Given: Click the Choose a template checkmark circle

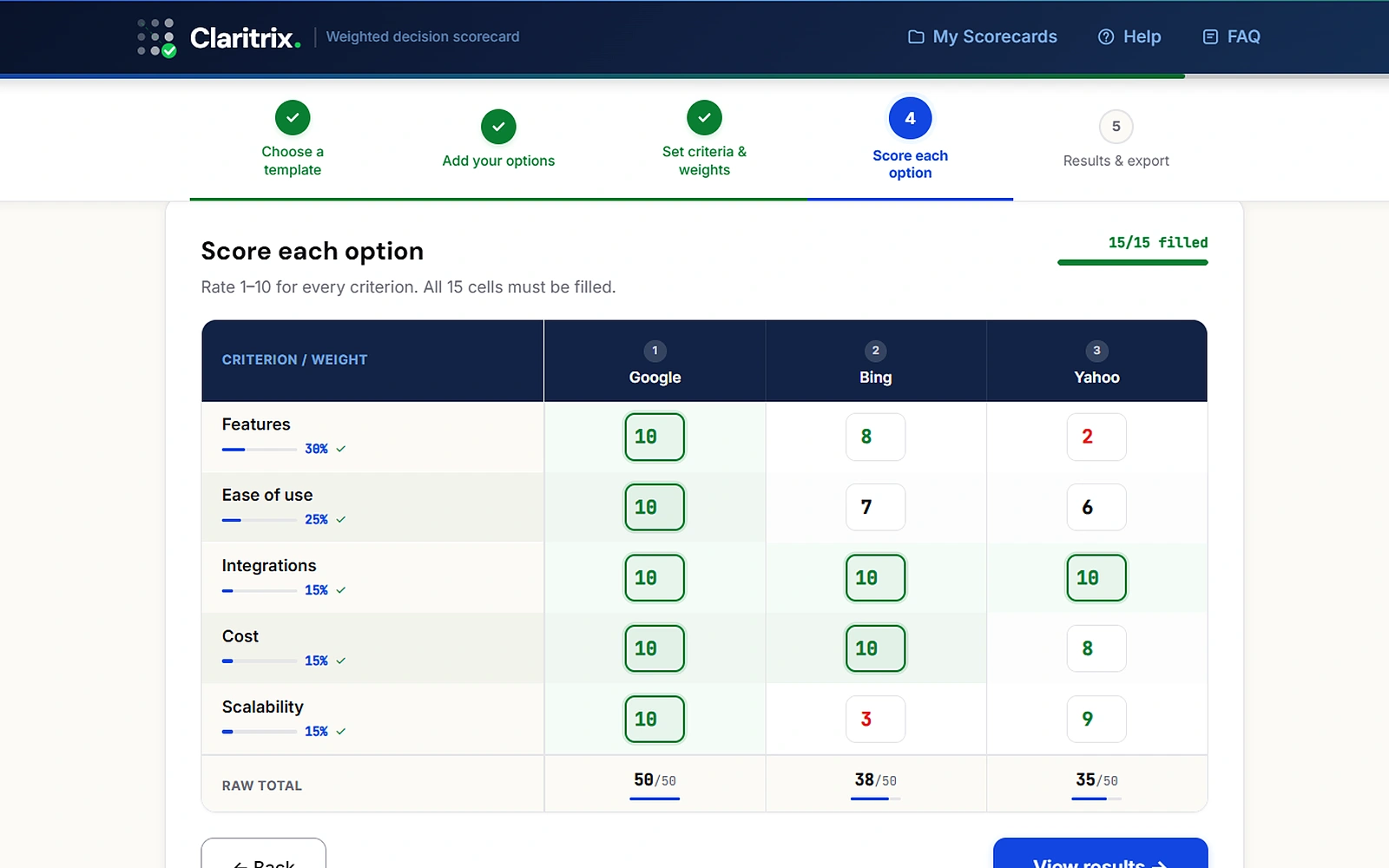Looking at the screenshot, I should [293, 118].
